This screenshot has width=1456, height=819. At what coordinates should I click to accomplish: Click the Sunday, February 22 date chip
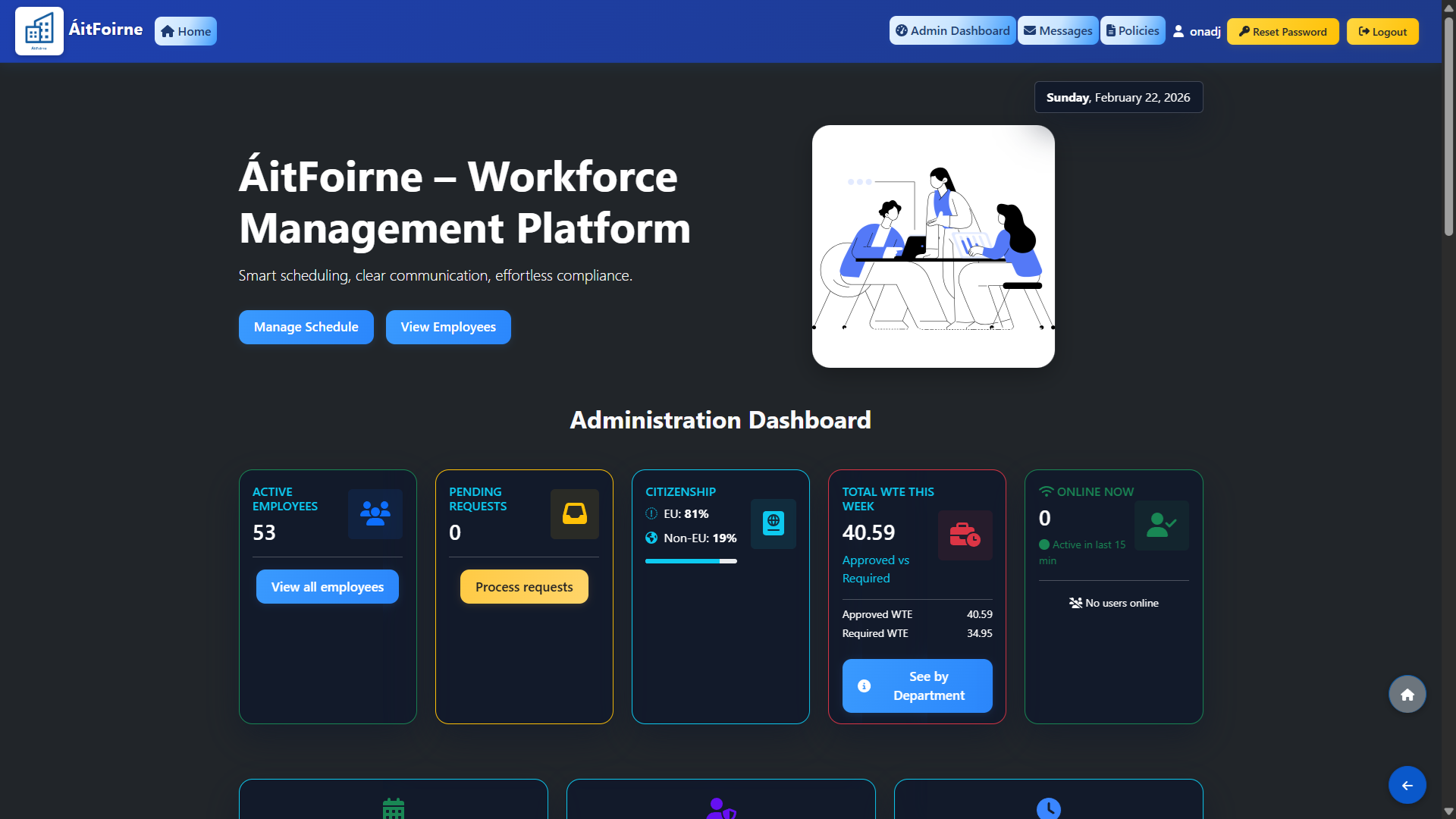1119,97
